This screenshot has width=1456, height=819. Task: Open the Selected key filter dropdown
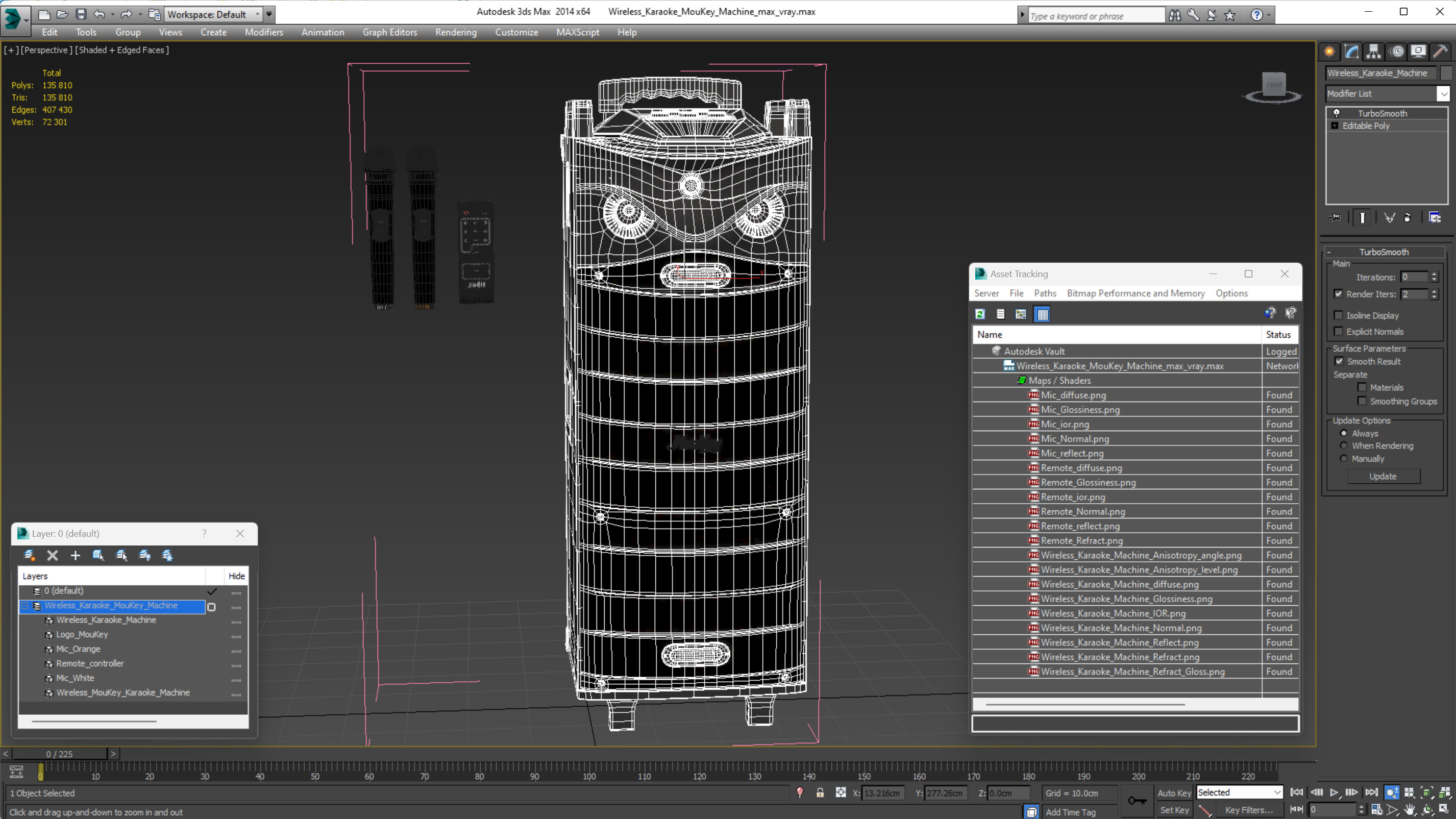[x=1239, y=792]
